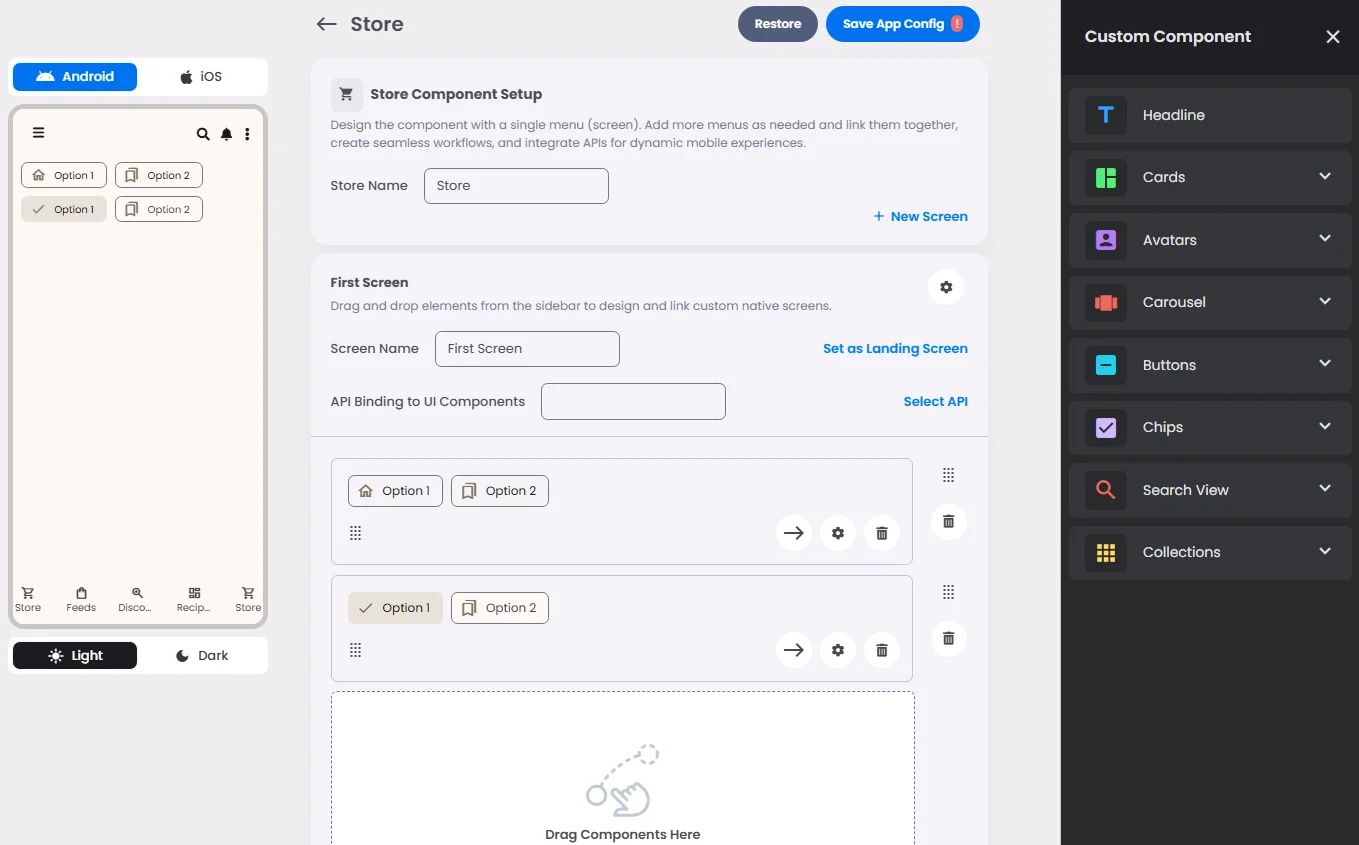Open Recip... tab in phone bottom bar

[x=194, y=600]
